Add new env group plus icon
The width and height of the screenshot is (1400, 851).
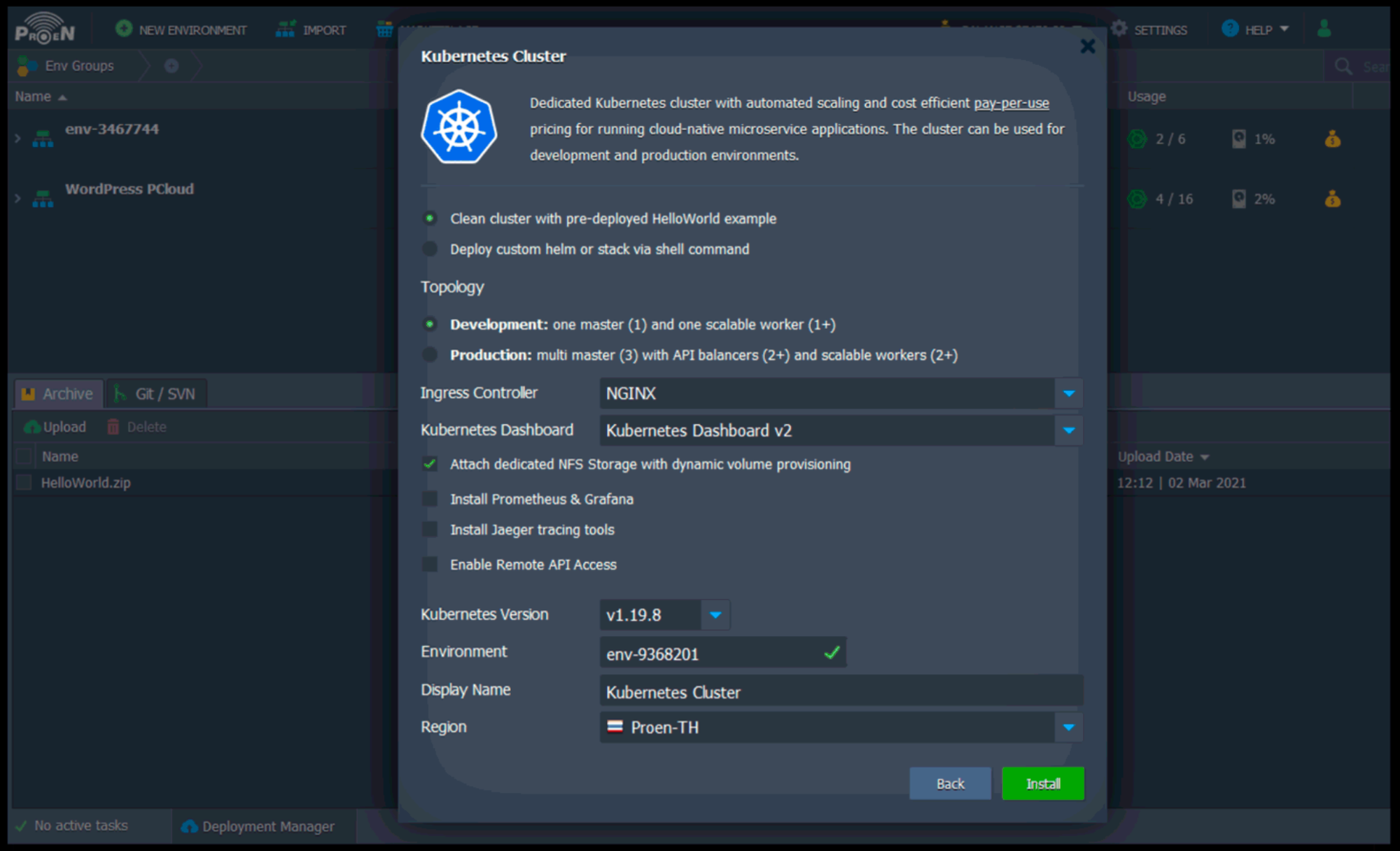[171, 66]
